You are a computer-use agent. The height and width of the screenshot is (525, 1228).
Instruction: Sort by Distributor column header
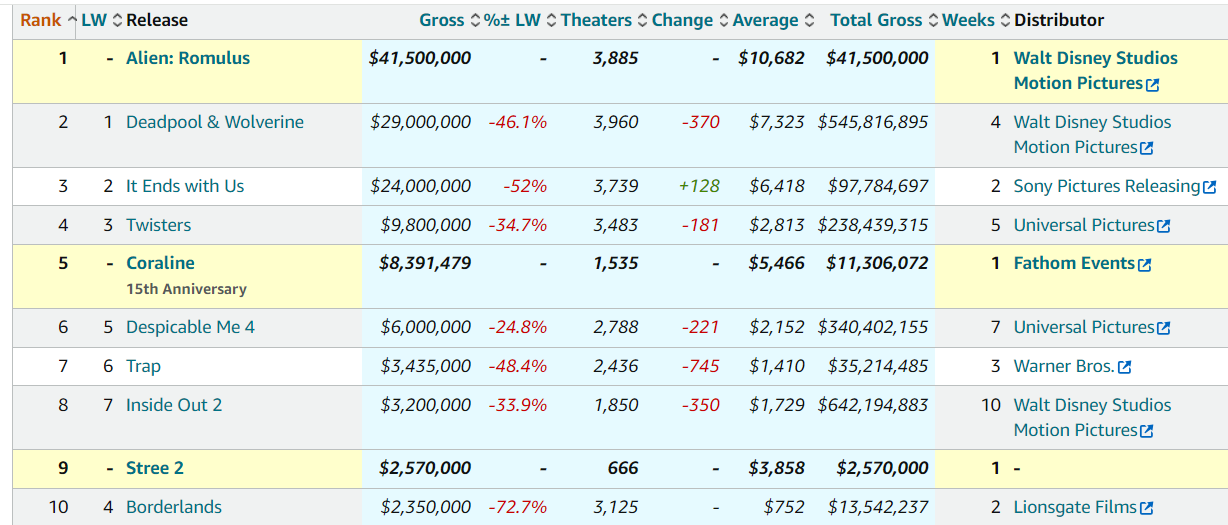tap(1059, 20)
